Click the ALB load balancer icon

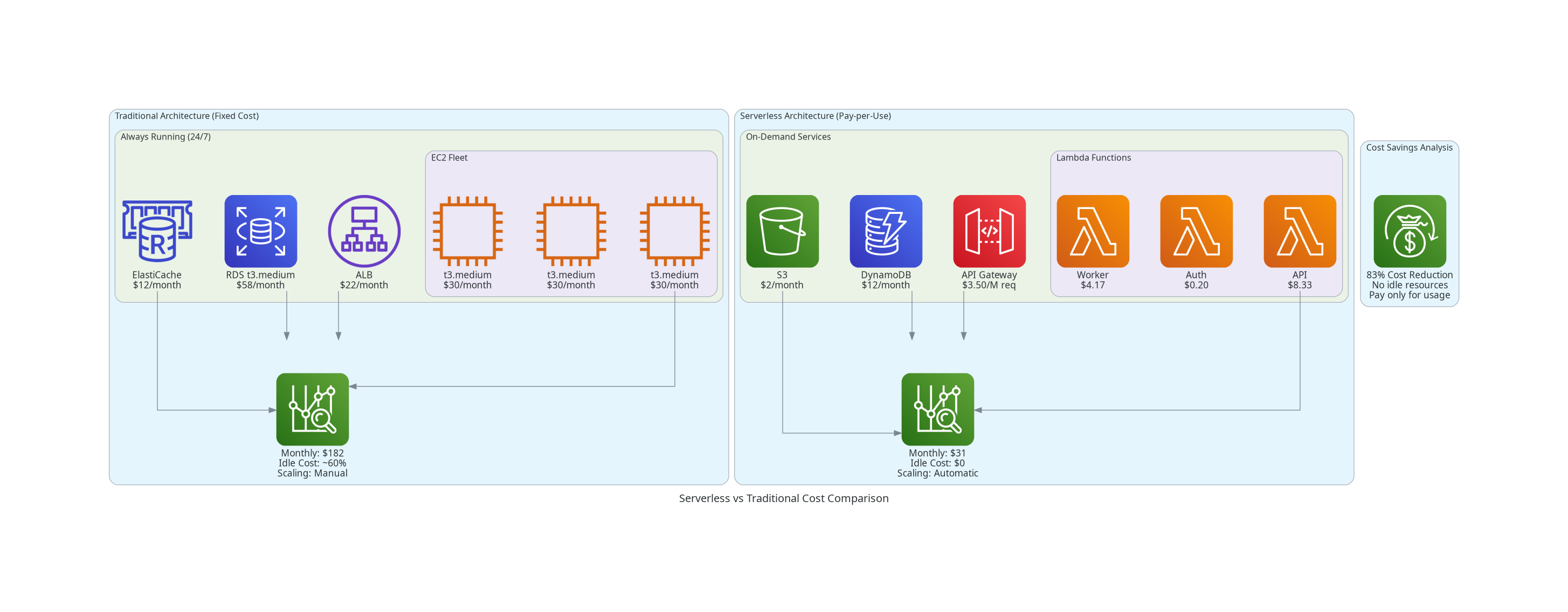[364, 231]
